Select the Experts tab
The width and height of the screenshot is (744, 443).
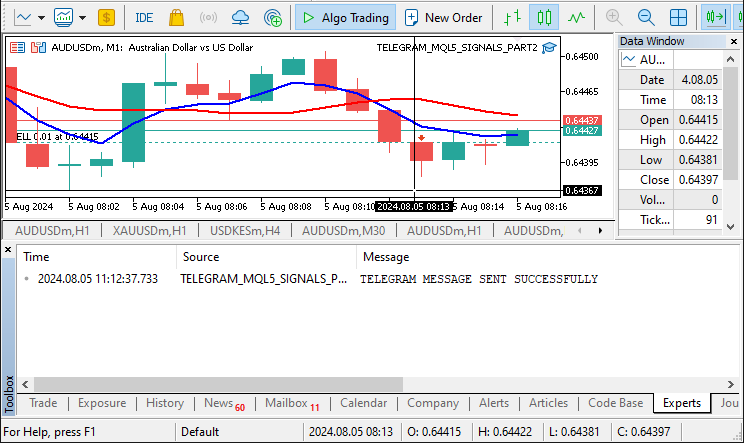(682, 403)
